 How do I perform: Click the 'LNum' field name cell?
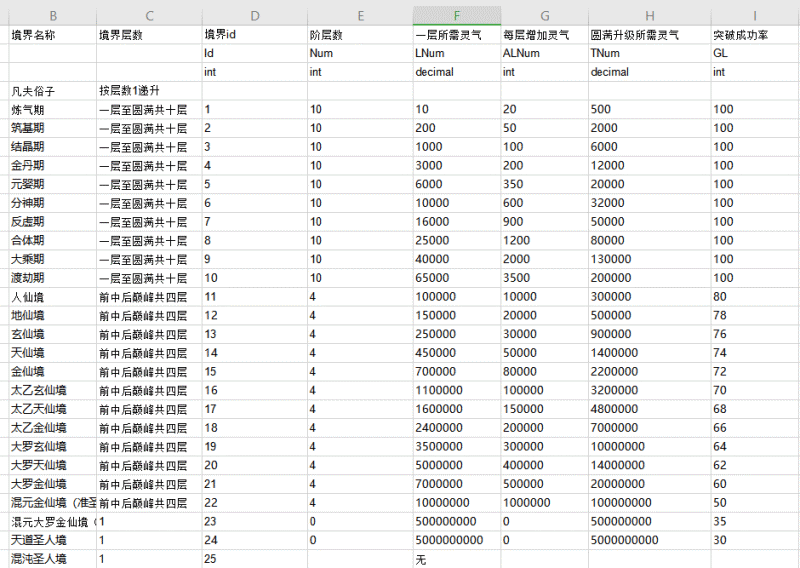(457, 54)
